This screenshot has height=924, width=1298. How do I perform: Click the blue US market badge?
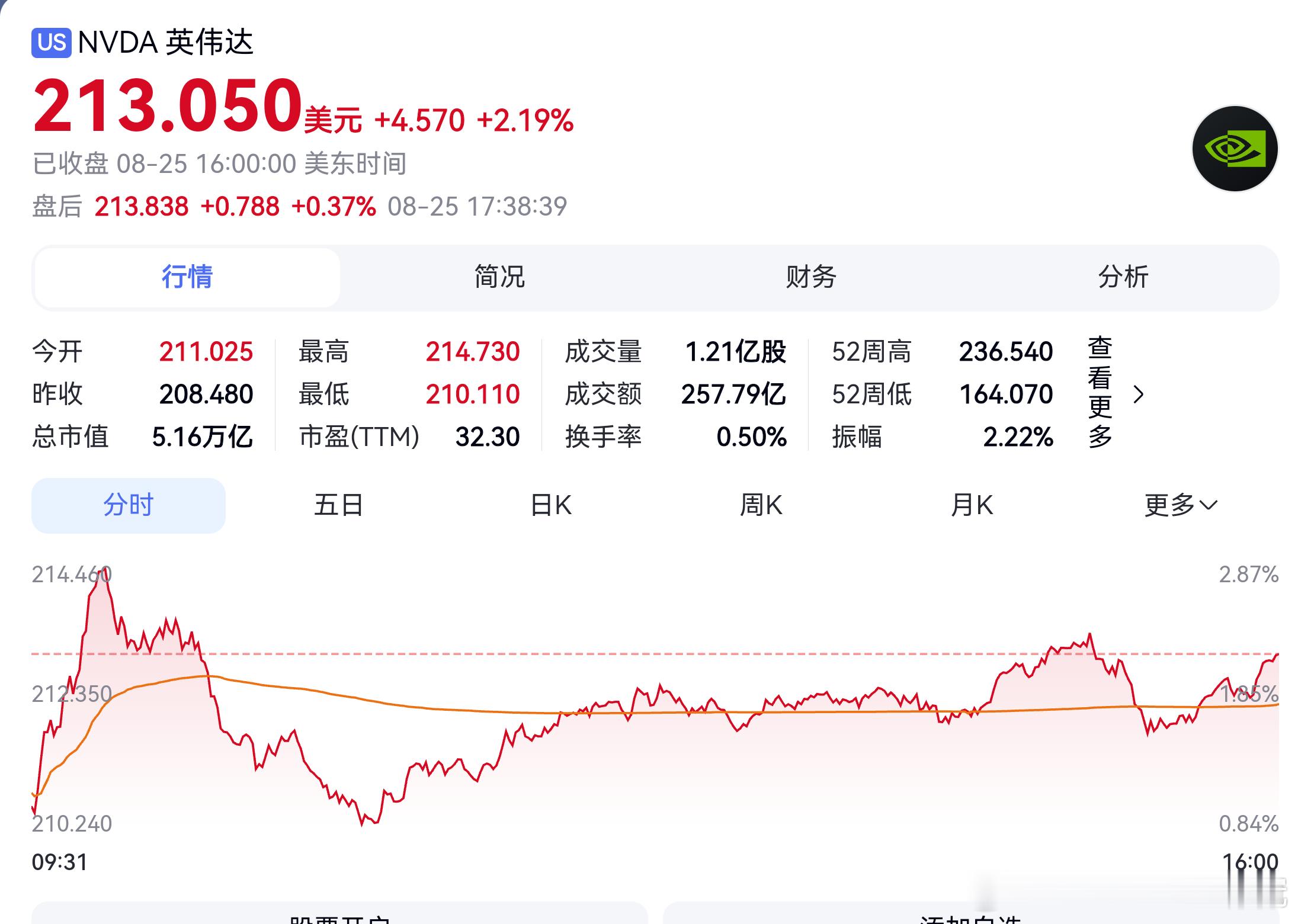(x=52, y=43)
